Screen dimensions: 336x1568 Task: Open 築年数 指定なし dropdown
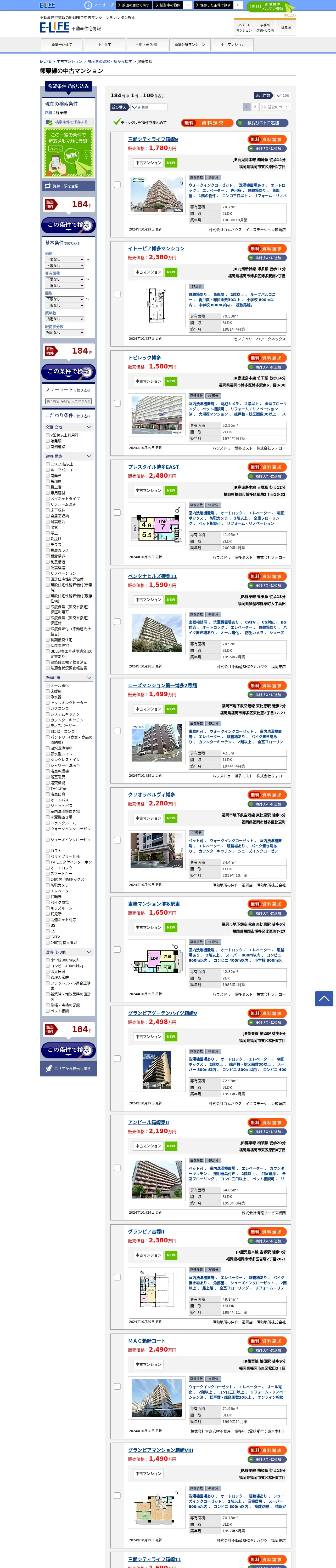(x=65, y=319)
